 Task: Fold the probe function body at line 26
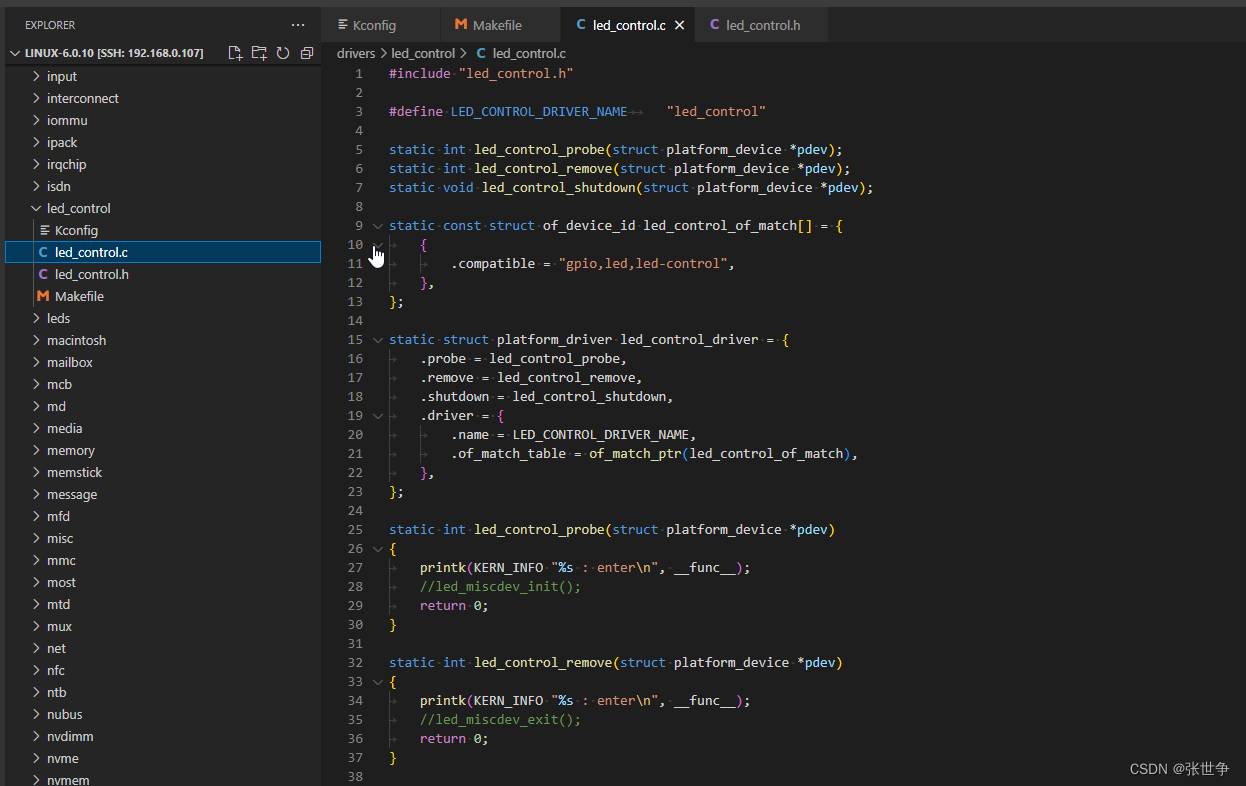click(x=378, y=549)
